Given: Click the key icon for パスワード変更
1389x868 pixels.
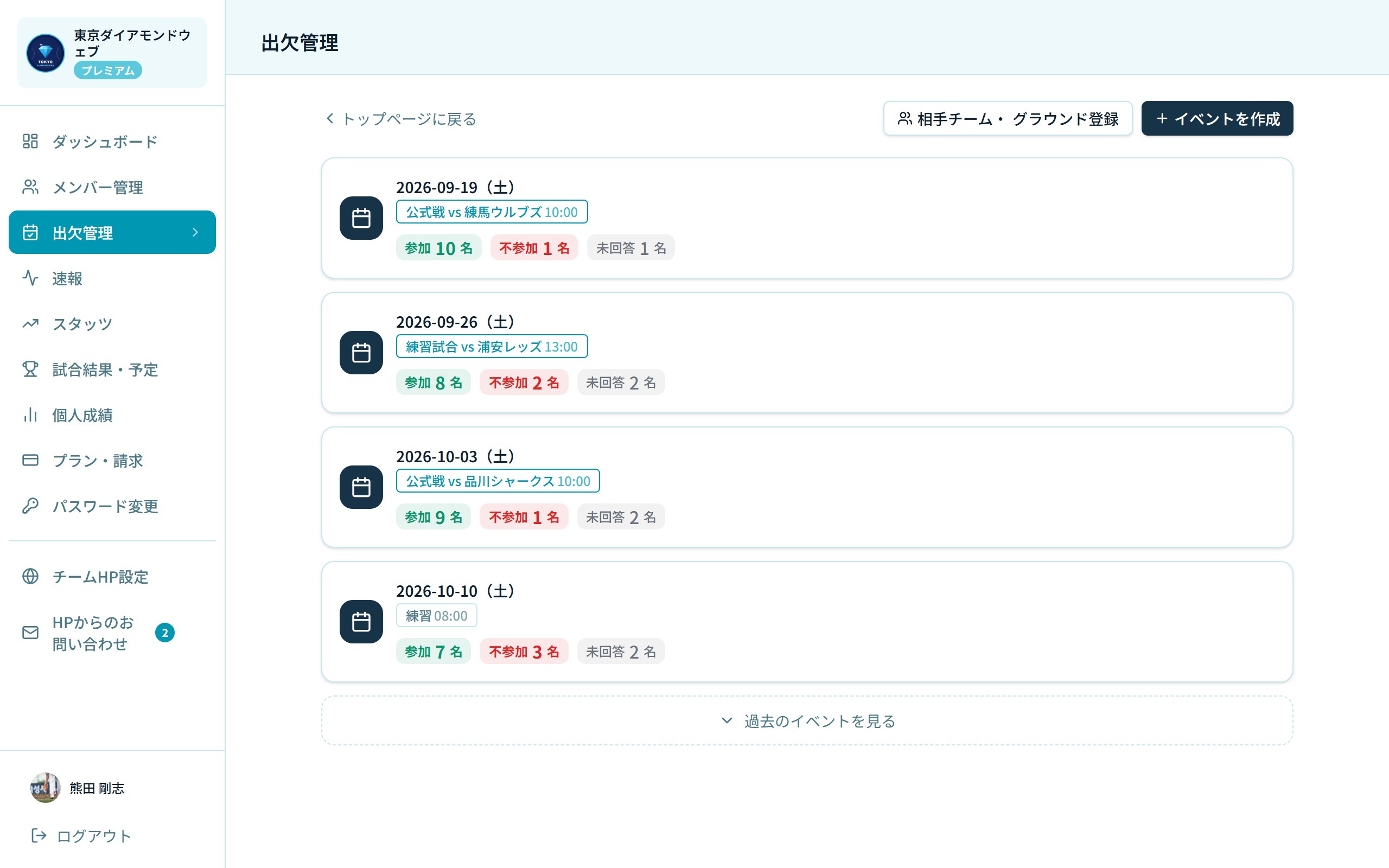Looking at the screenshot, I should (30, 506).
